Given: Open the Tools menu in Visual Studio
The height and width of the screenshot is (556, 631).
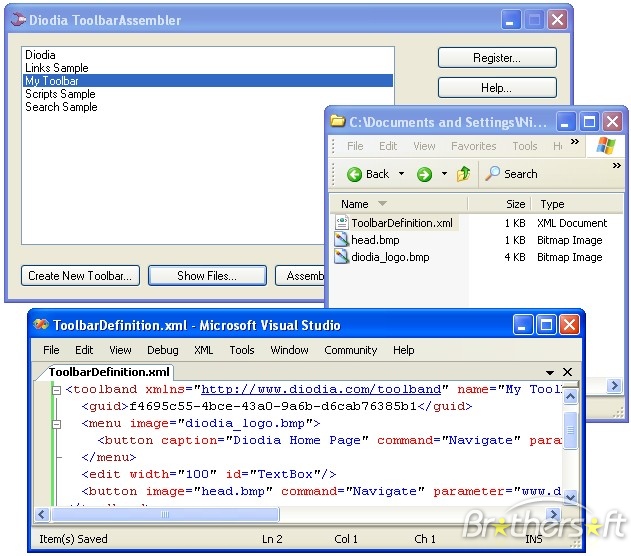Looking at the screenshot, I should point(242,350).
